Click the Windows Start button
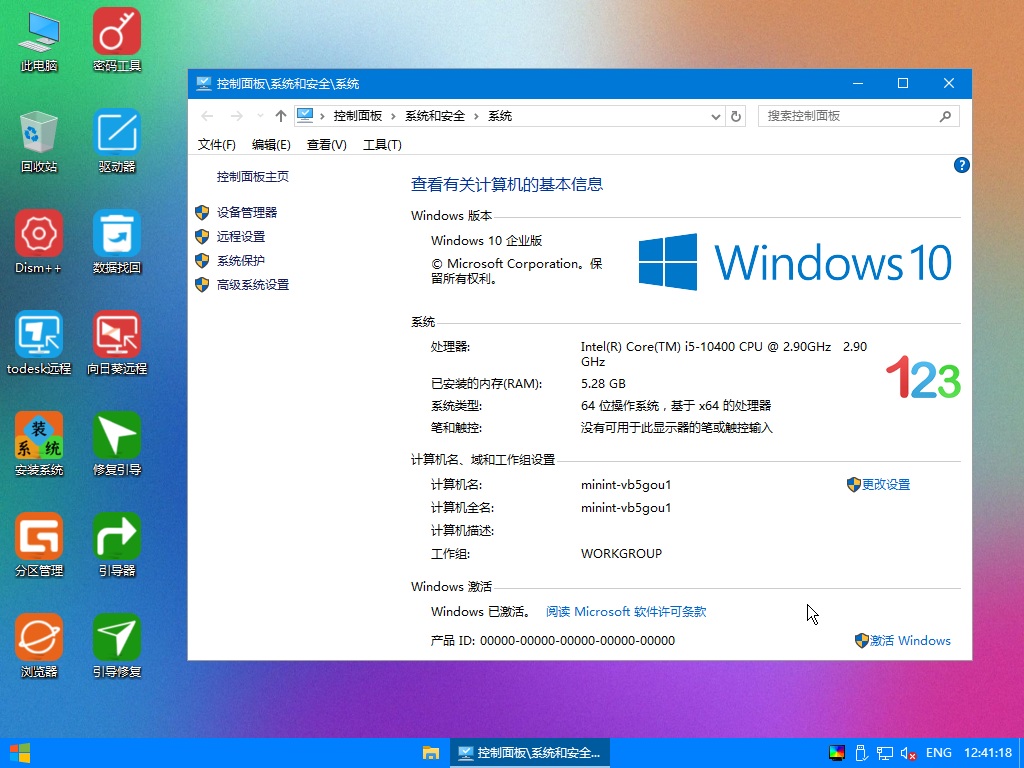 click(19, 753)
